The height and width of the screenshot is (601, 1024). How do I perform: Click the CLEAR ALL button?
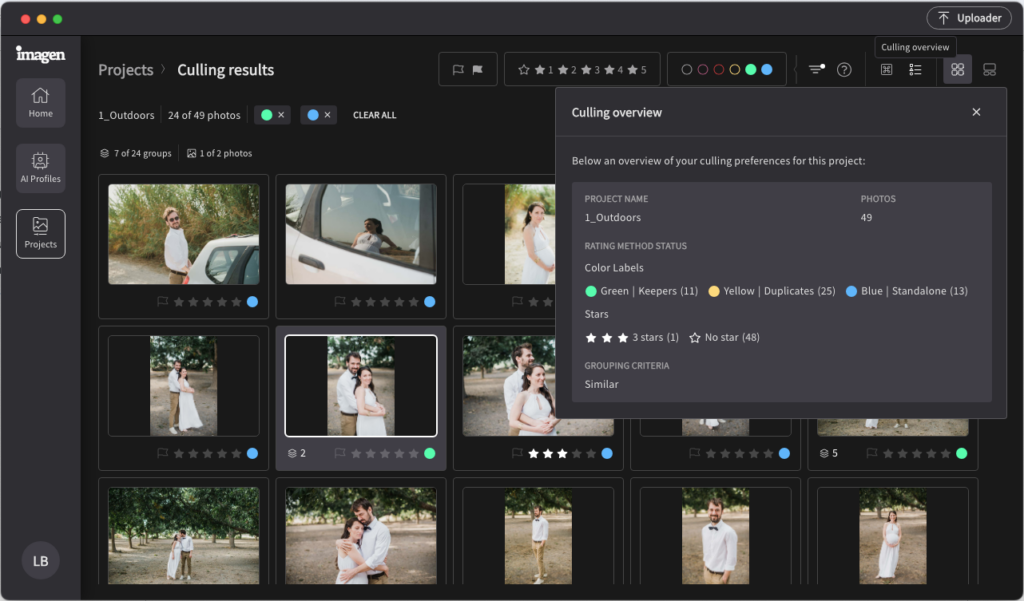point(375,115)
